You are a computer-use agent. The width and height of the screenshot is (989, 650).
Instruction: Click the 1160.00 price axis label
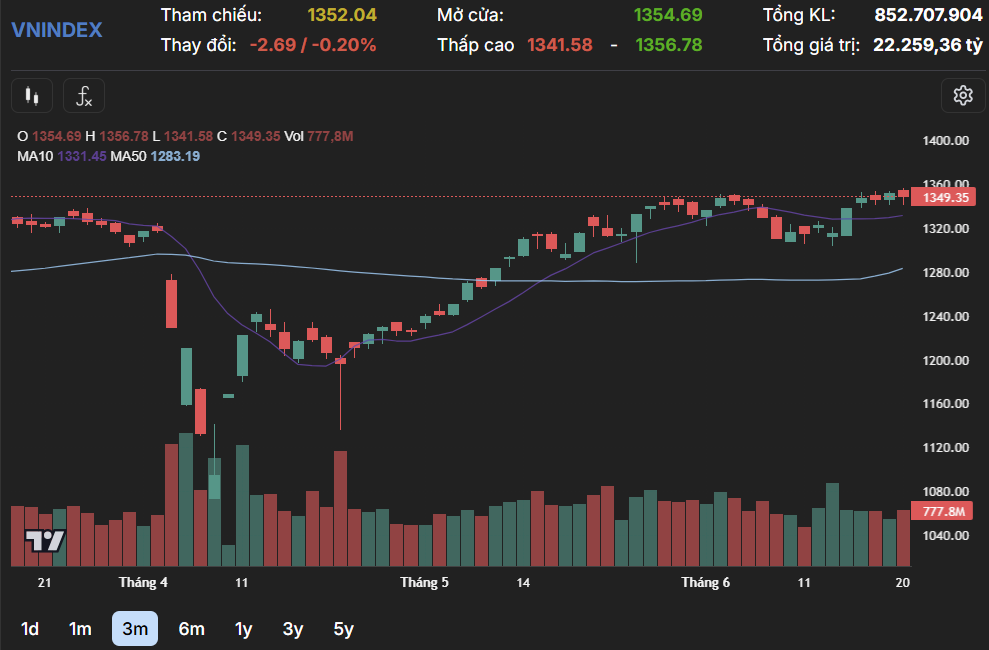[x=945, y=403]
